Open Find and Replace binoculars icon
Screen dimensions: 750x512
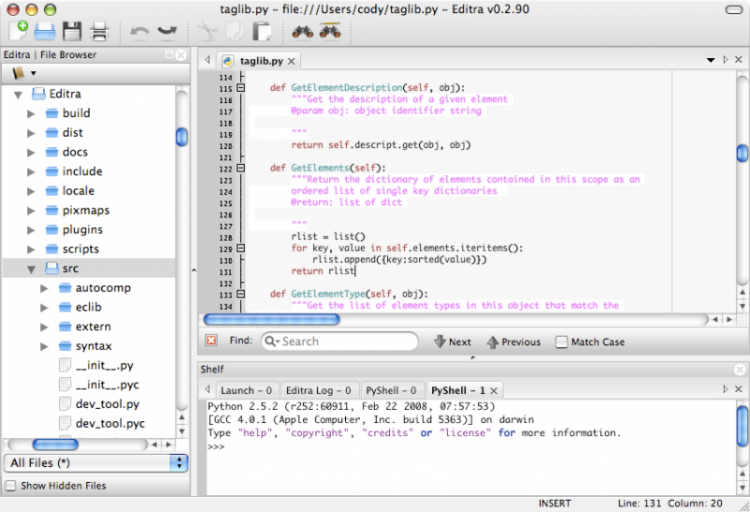[x=329, y=31]
